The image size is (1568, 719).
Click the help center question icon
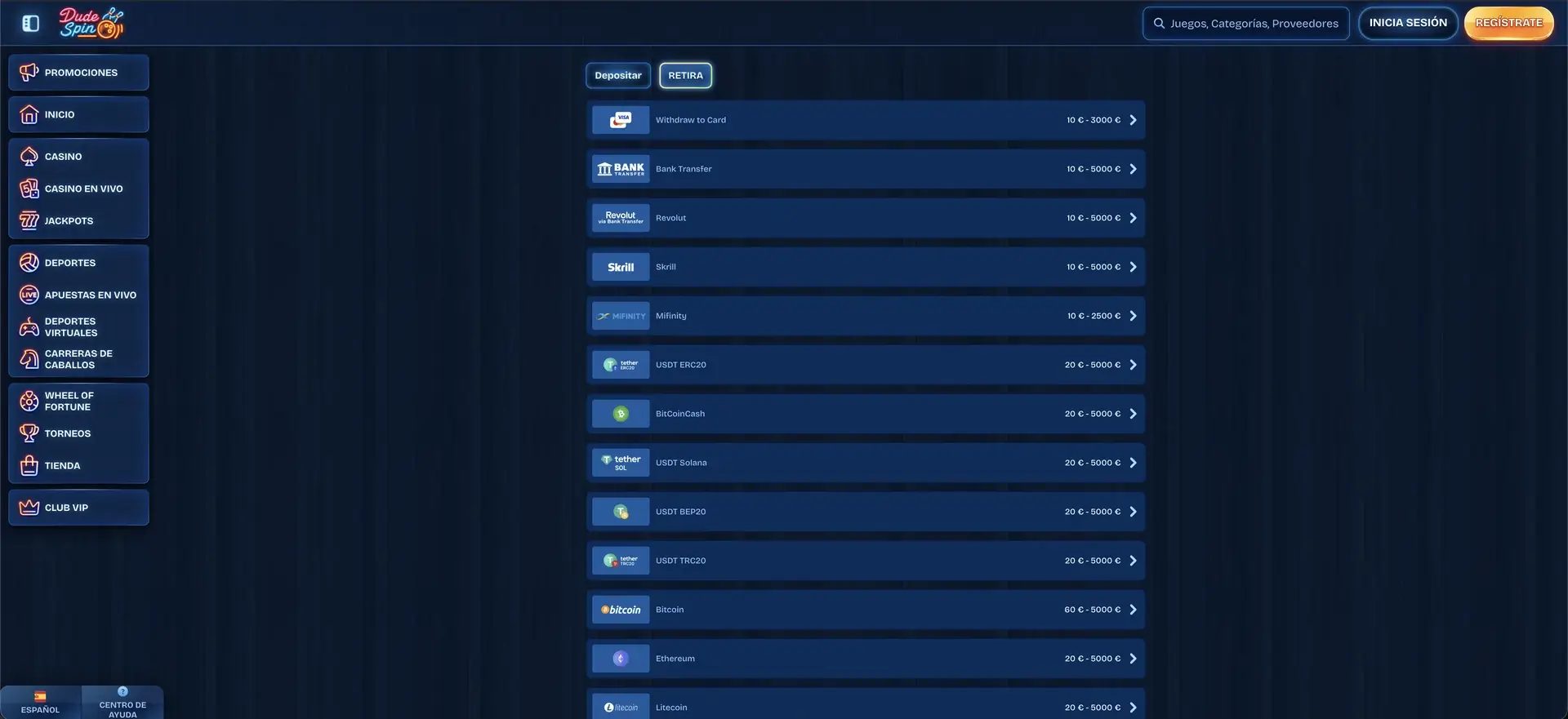[122, 691]
